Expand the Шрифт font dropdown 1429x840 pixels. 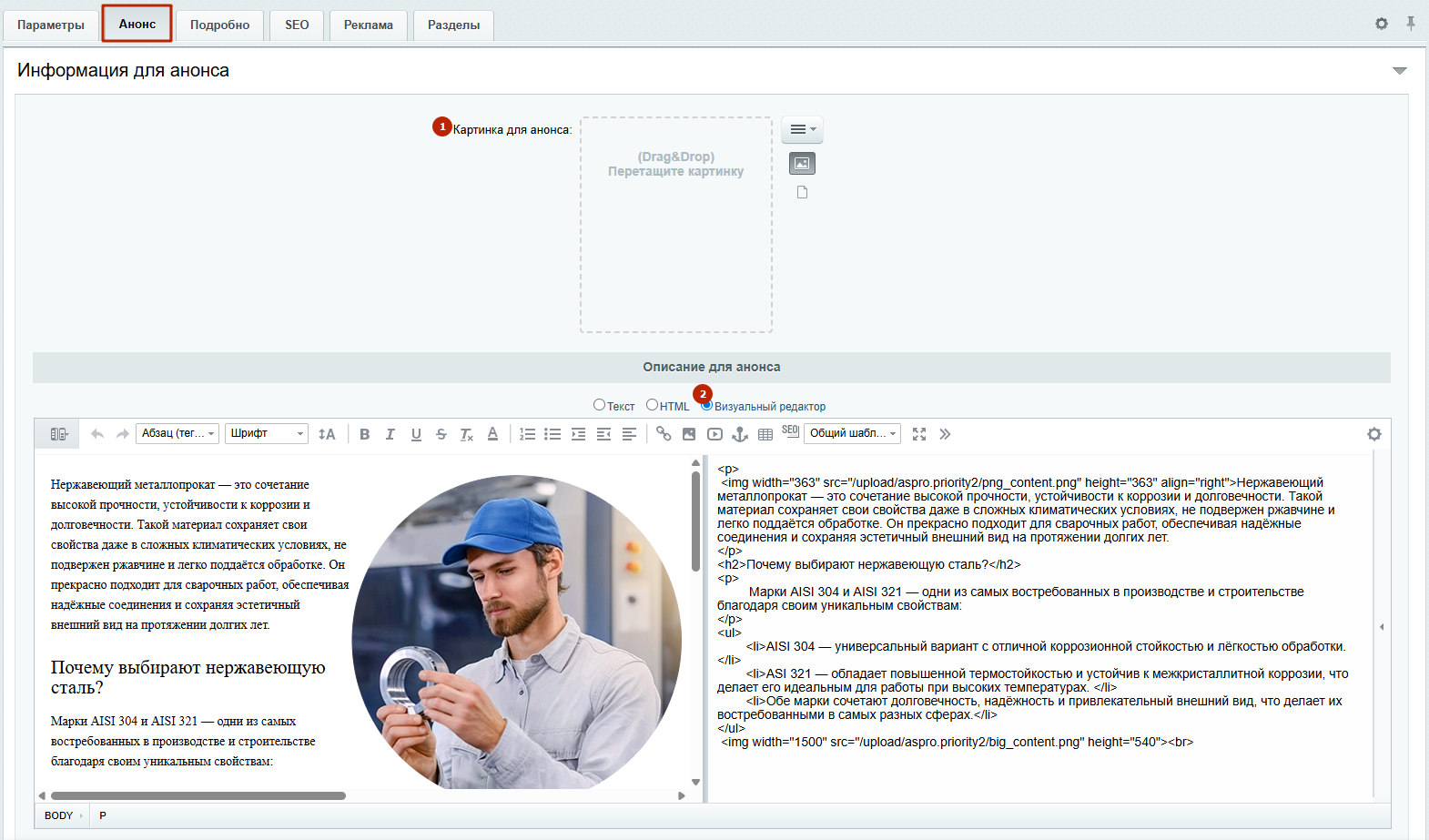(x=267, y=434)
